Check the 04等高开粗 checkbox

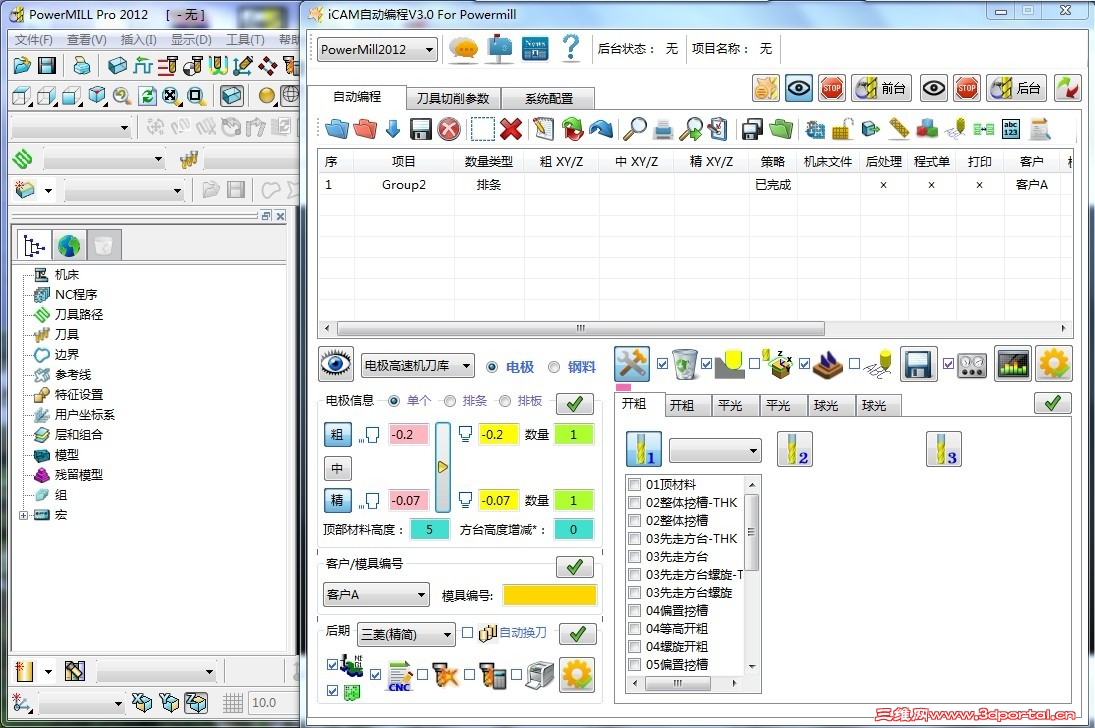click(x=635, y=629)
